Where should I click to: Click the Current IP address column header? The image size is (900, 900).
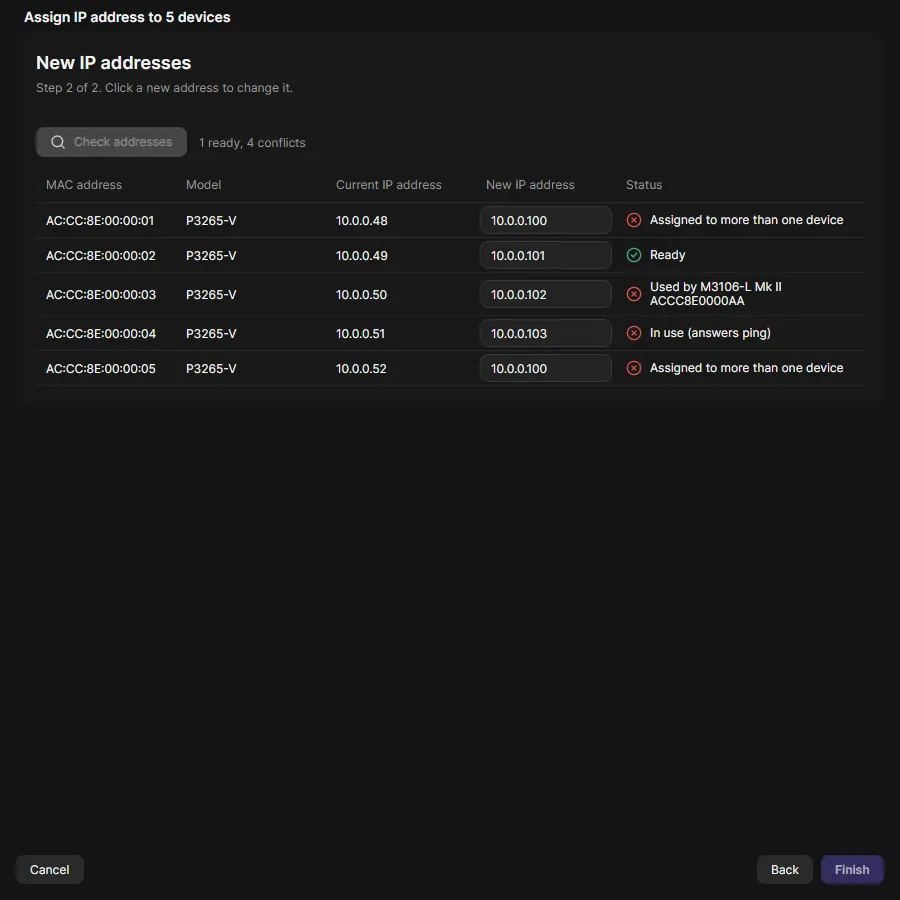click(389, 185)
